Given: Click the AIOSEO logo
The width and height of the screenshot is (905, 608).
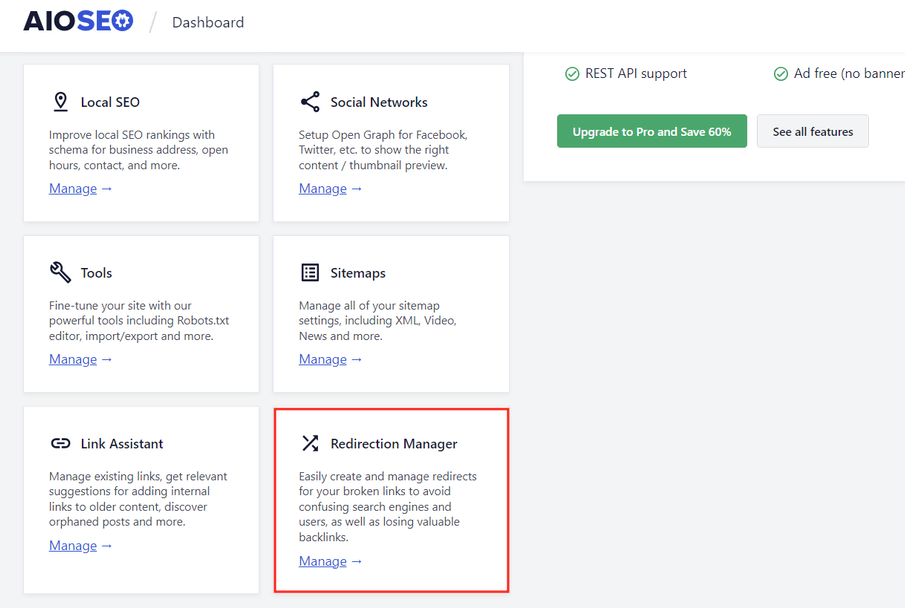Looking at the screenshot, I should point(78,21).
